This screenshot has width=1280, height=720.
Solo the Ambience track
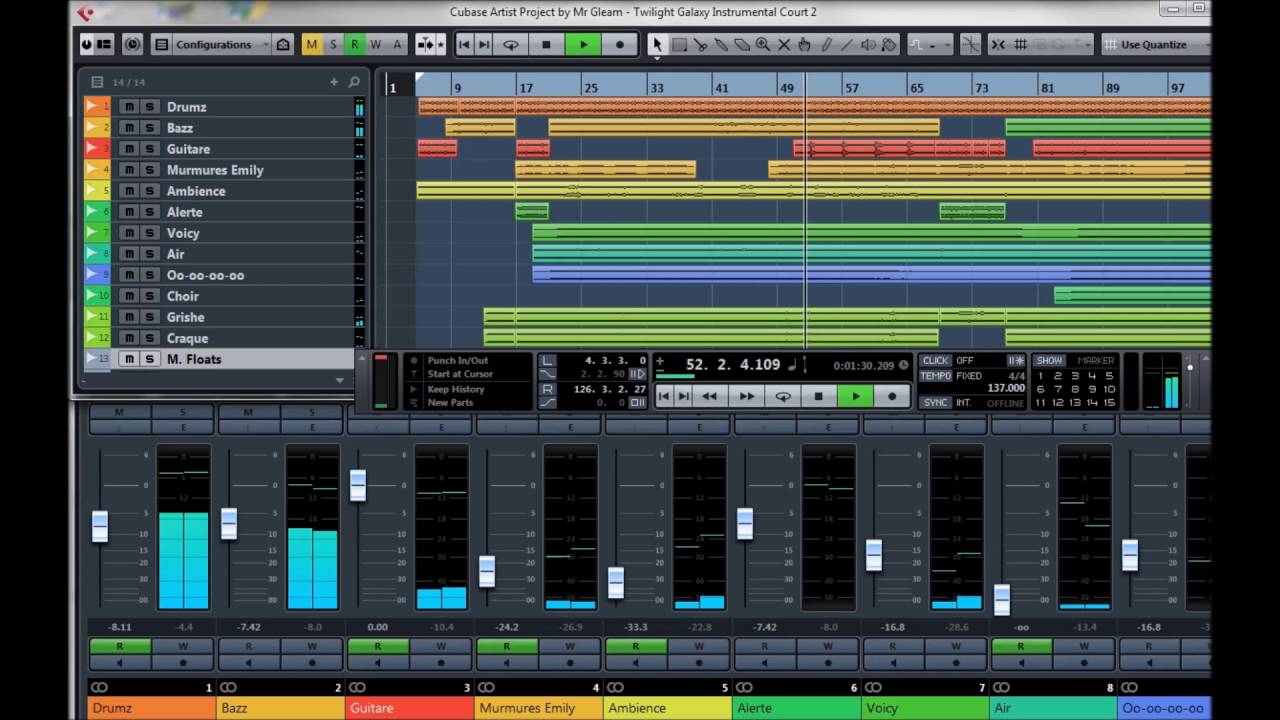(x=149, y=191)
